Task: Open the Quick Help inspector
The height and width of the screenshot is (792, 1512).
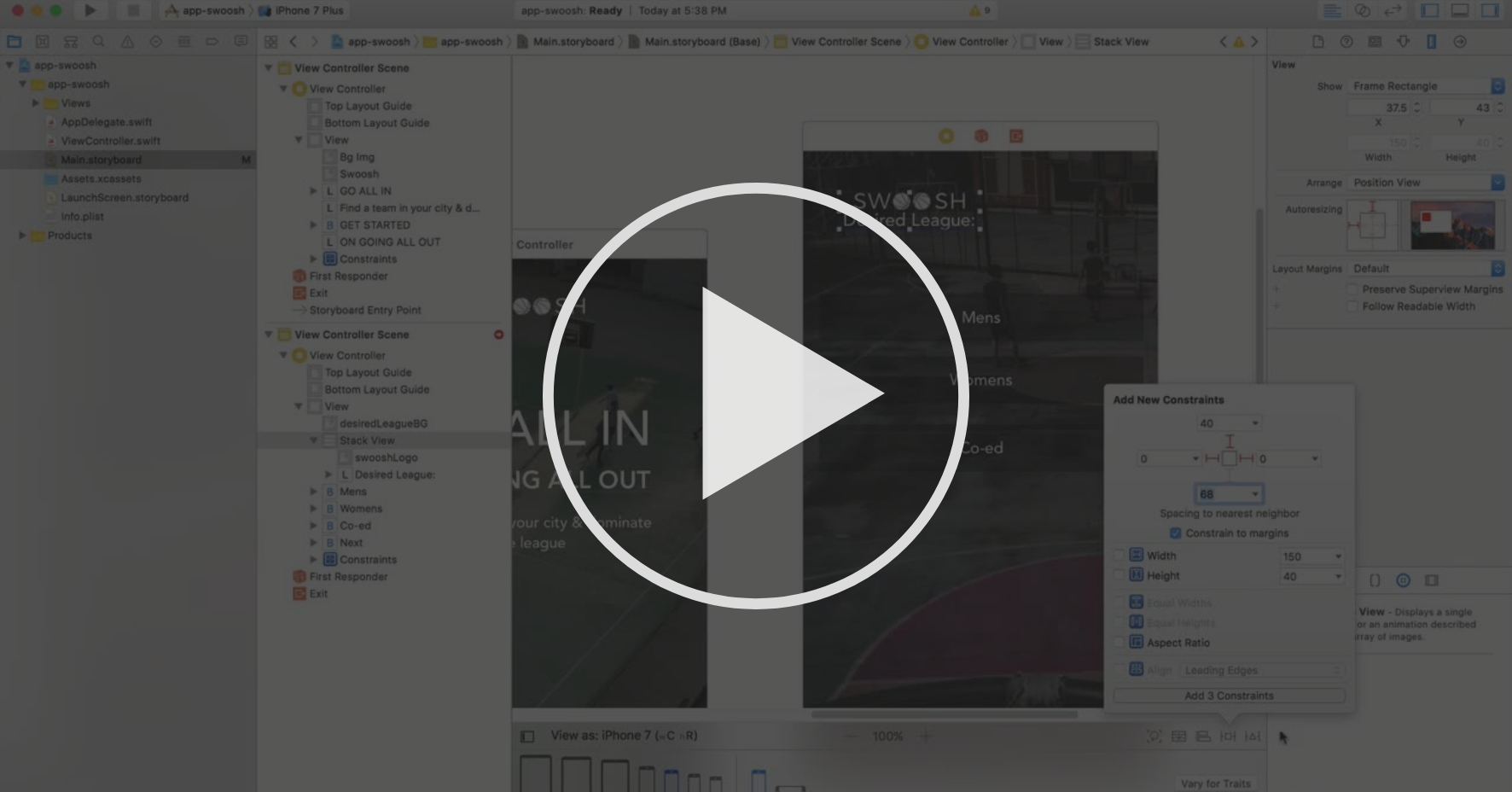Action: tap(1346, 42)
